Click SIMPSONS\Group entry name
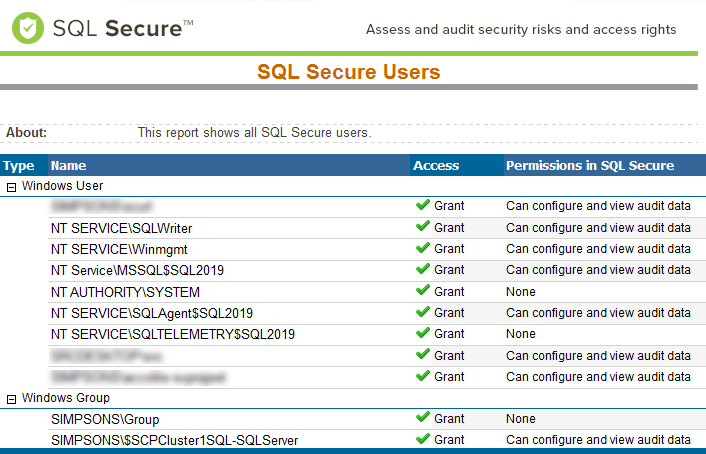 (105, 419)
